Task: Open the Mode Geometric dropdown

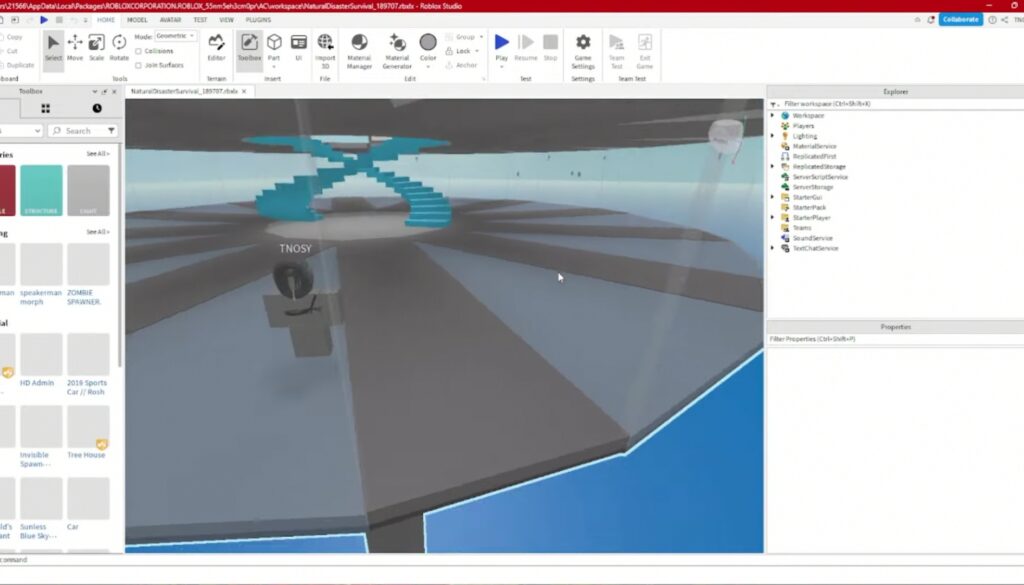Action: tap(175, 36)
